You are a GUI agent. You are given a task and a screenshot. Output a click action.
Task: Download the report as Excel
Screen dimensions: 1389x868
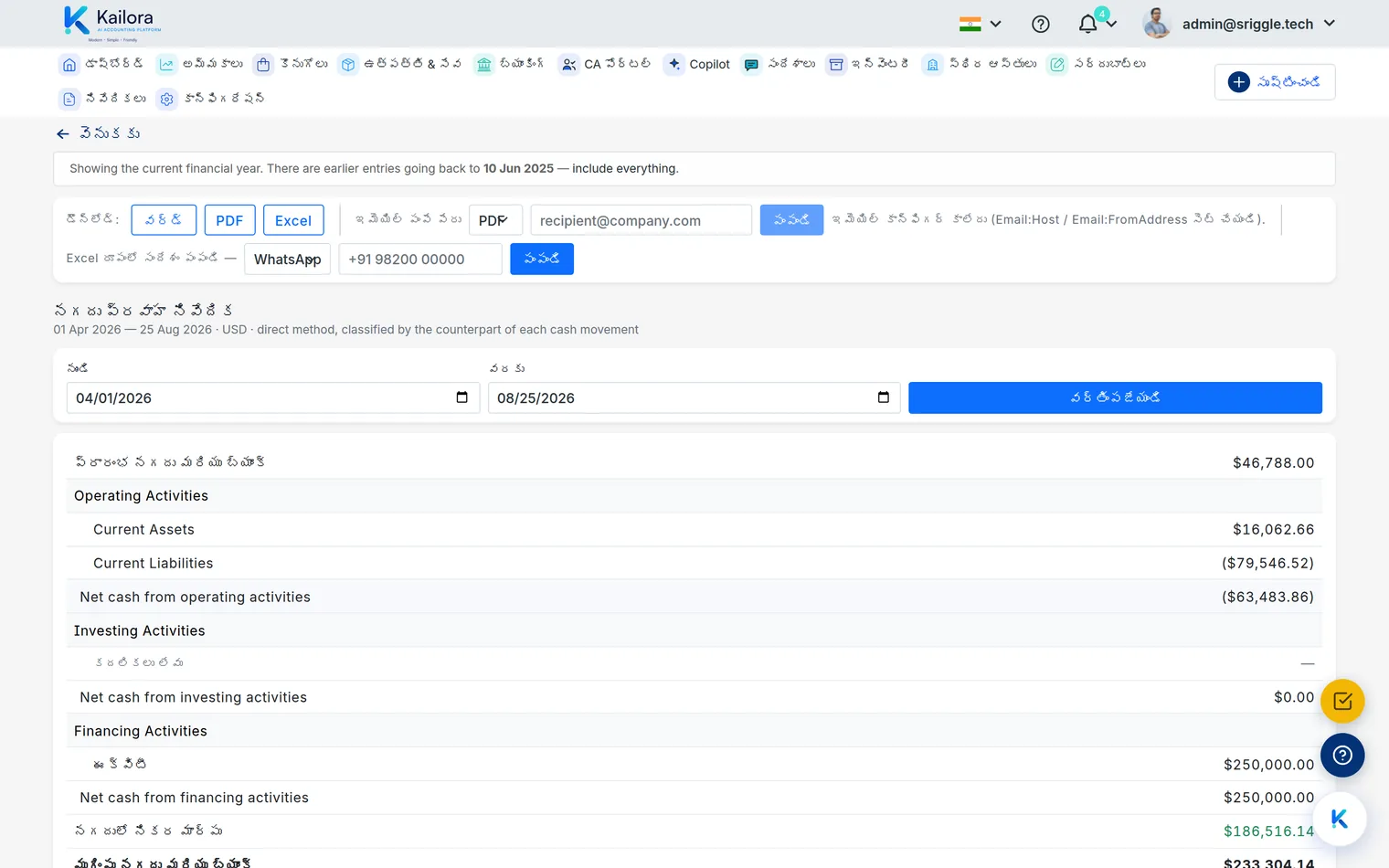click(293, 220)
